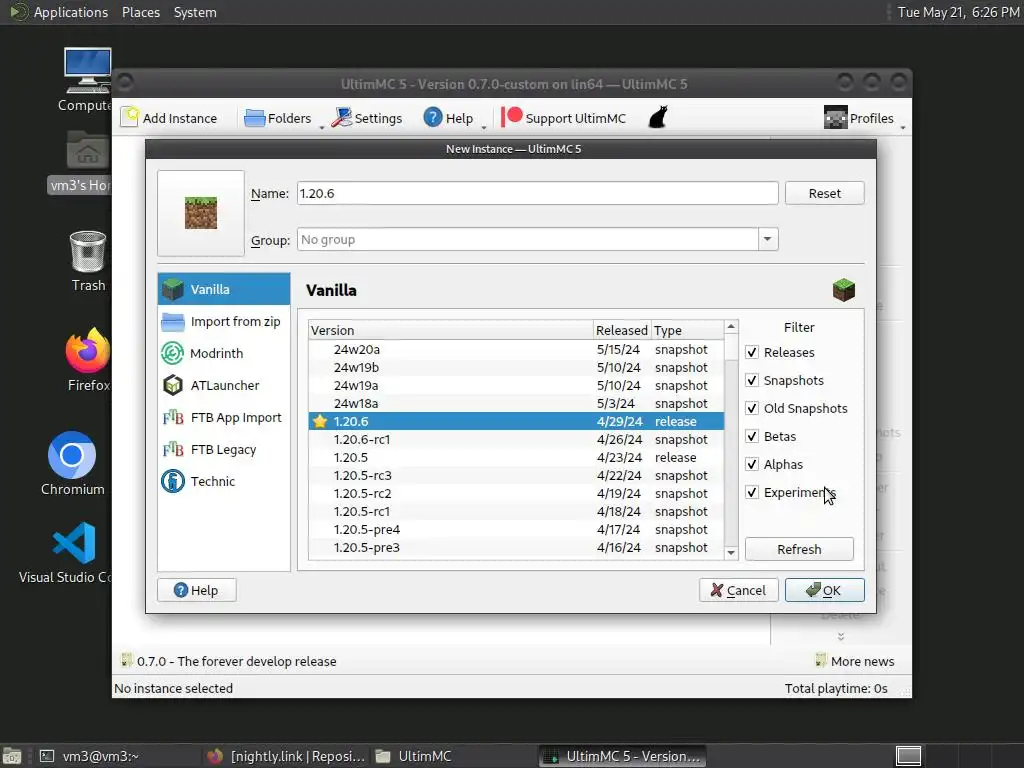Click the ATLauncher cube icon
The width and height of the screenshot is (1024, 768).
click(172, 385)
